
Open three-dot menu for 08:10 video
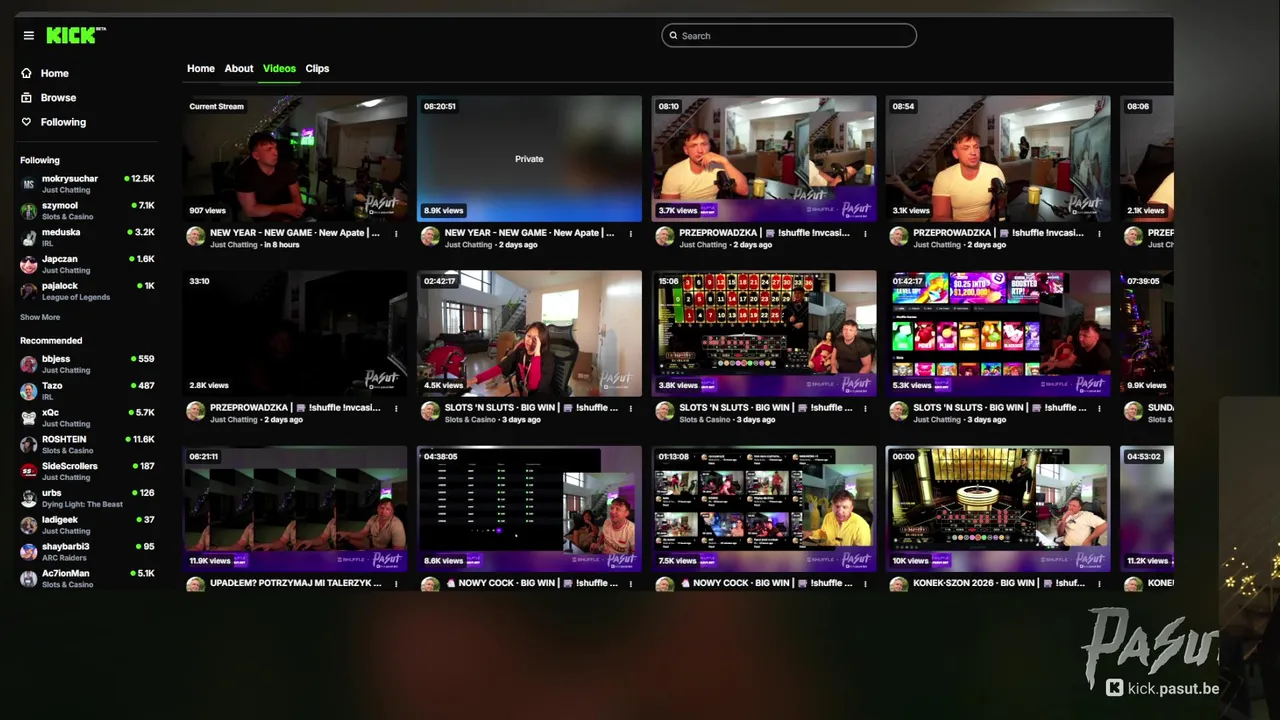(x=865, y=234)
